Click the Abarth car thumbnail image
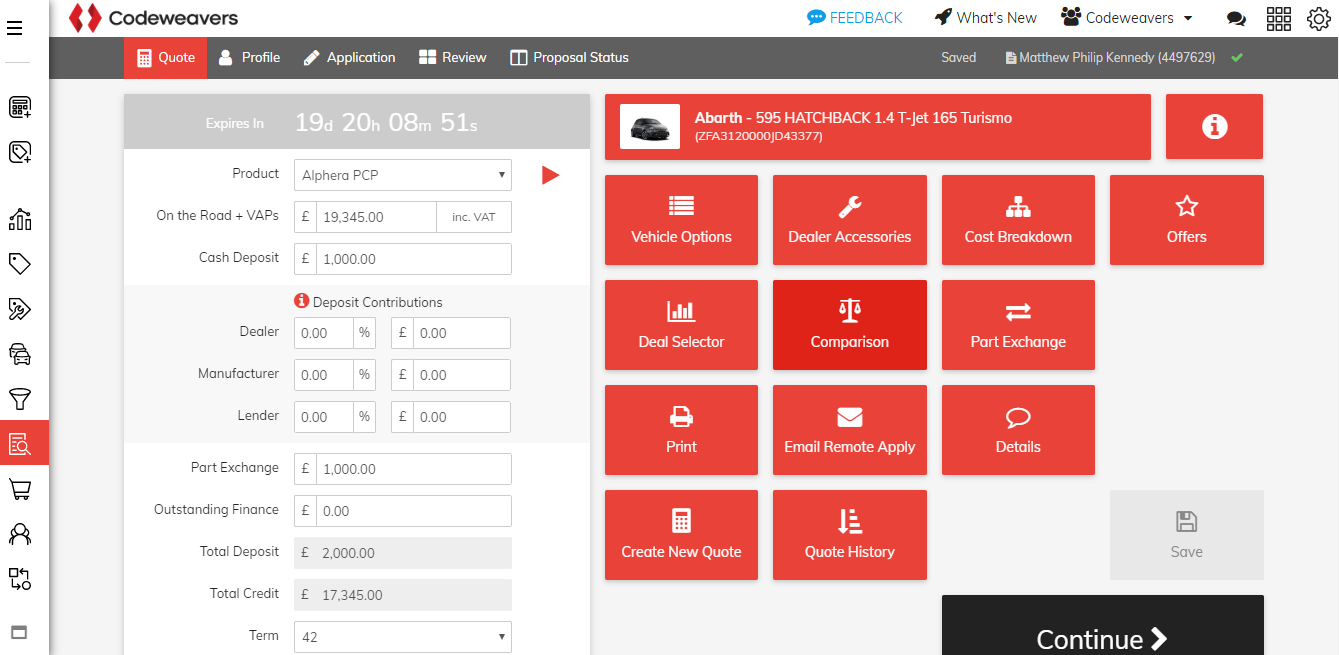Viewport: 1339px width, 655px height. tap(650, 126)
